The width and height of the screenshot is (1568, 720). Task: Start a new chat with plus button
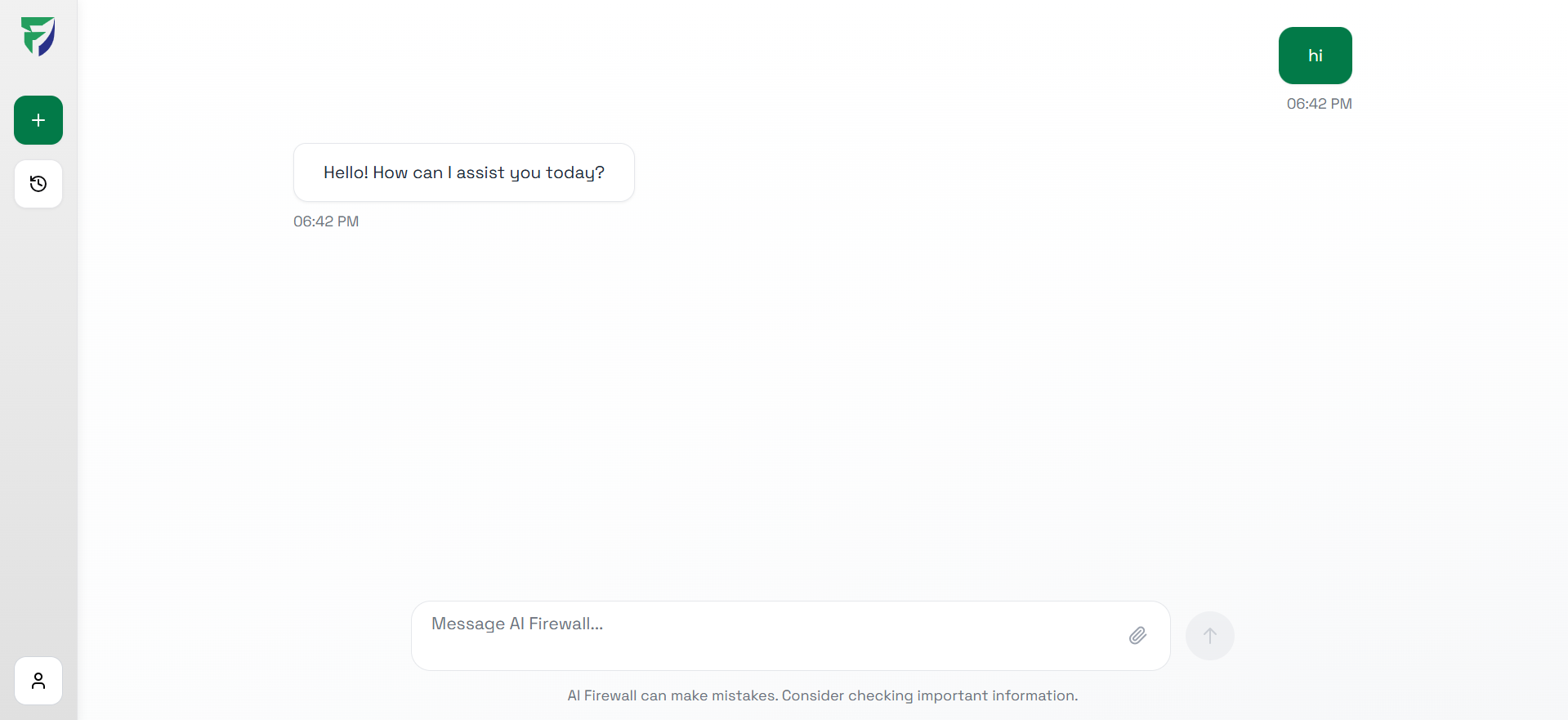coord(38,120)
